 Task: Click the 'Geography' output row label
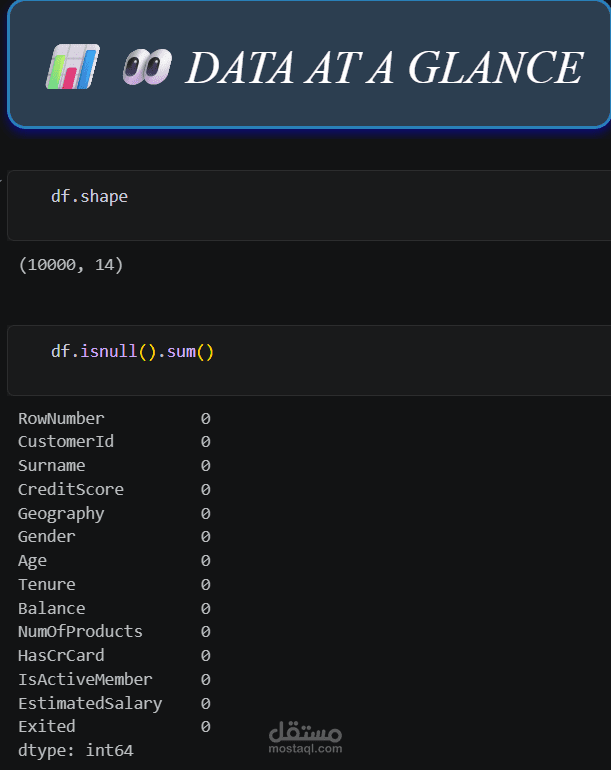61,514
